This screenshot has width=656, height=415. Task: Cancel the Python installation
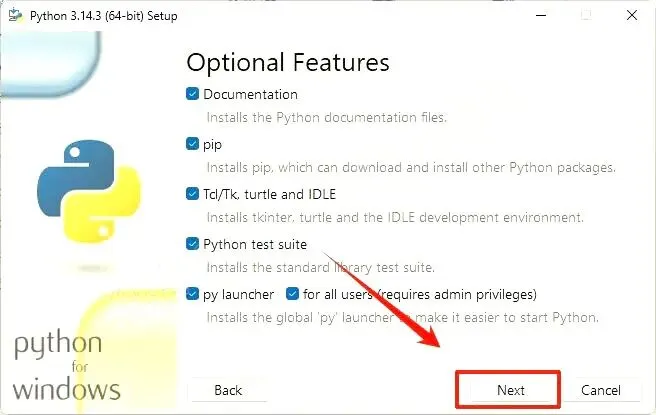pyautogui.click(x=601, y=390)
